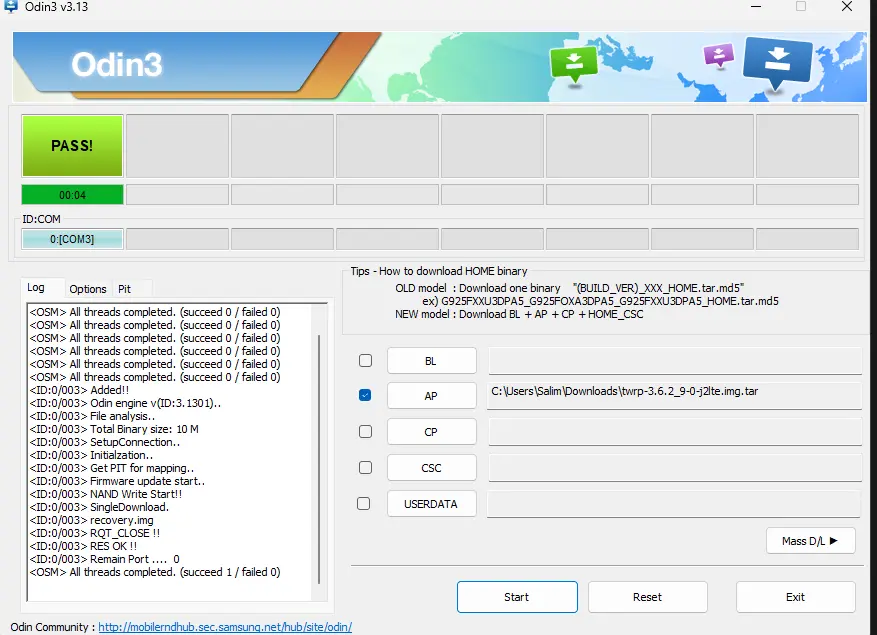The width and height of the screenshot is (877, 635).
Task: Click the CSC file path field
Action: click(x=675, y=468)
